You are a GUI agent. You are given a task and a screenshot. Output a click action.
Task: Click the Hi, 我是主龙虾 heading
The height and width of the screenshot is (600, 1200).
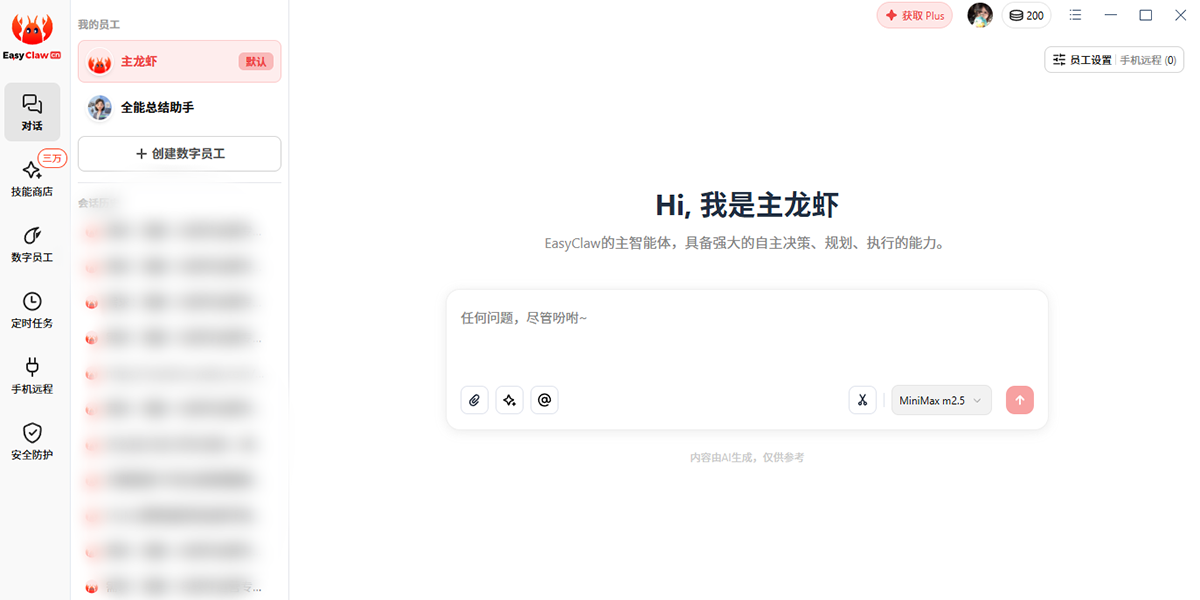[747, 205]
